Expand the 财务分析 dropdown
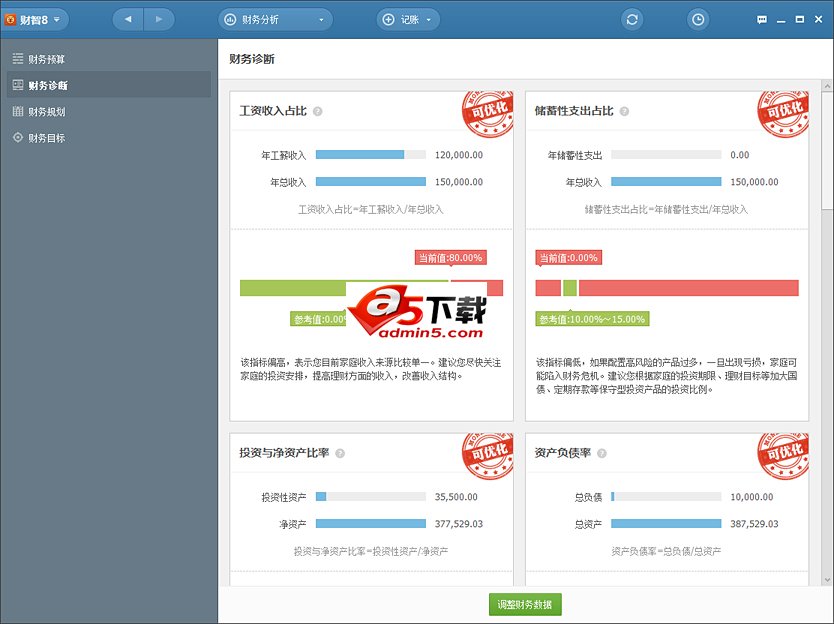This screenshot has width=834, height=624. [275, 19]
